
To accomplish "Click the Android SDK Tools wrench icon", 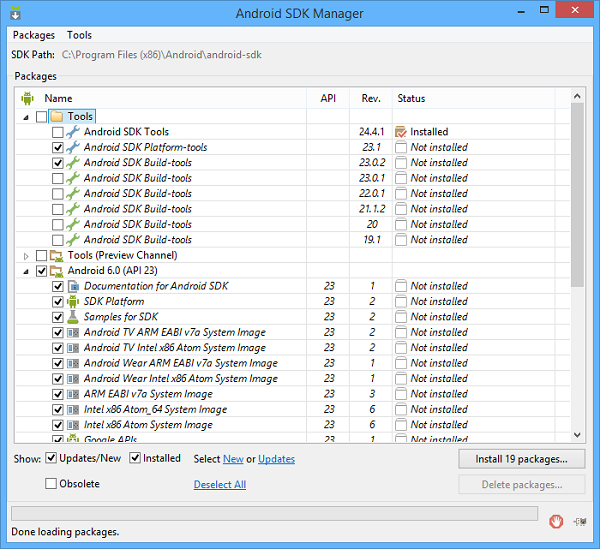I will click(x=72, y=132).
